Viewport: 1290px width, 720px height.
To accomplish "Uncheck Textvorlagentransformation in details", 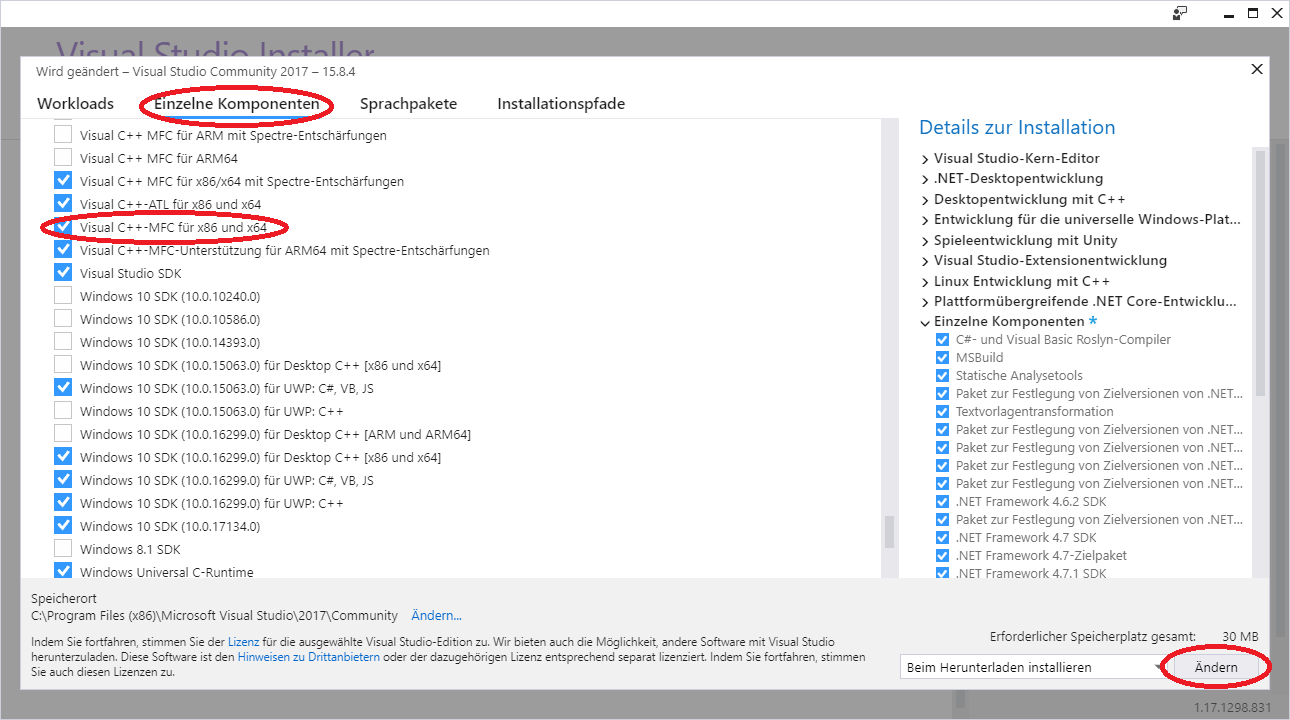I will 942,412.
